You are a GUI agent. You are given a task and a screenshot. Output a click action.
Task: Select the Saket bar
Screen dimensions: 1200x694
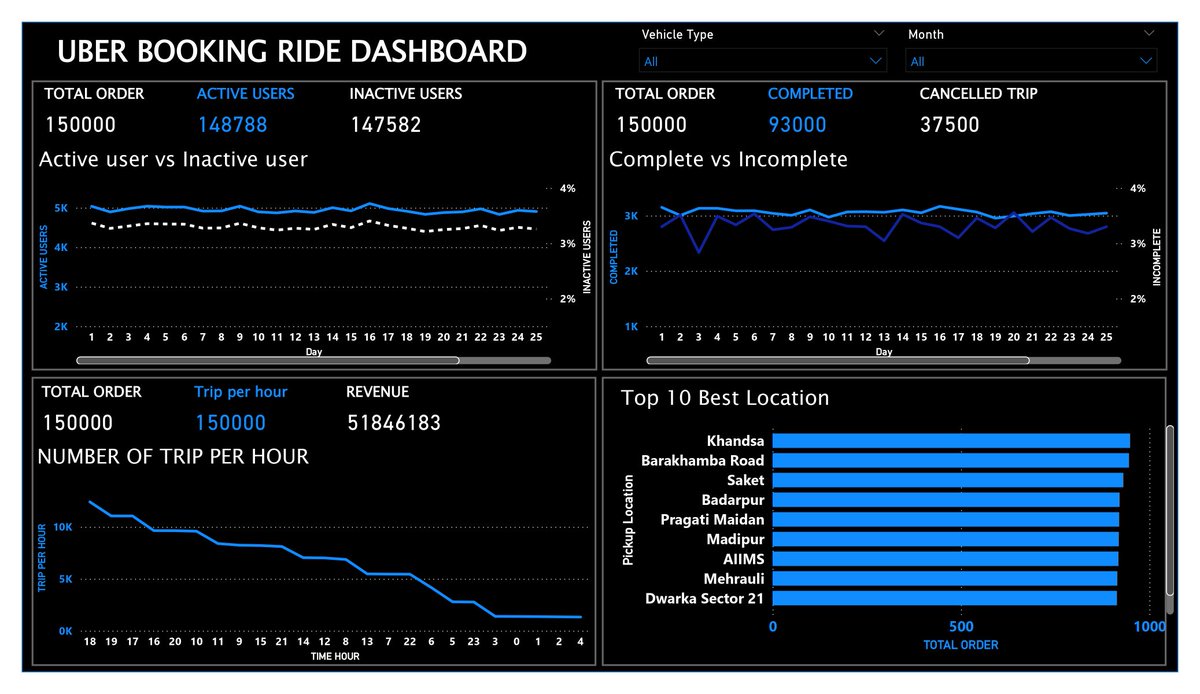[948, 480]
